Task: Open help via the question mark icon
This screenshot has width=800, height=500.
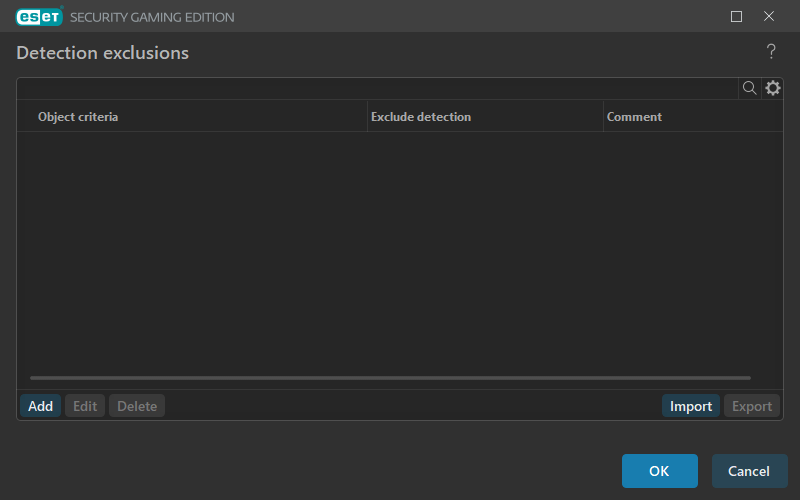Action: [771, 51]
